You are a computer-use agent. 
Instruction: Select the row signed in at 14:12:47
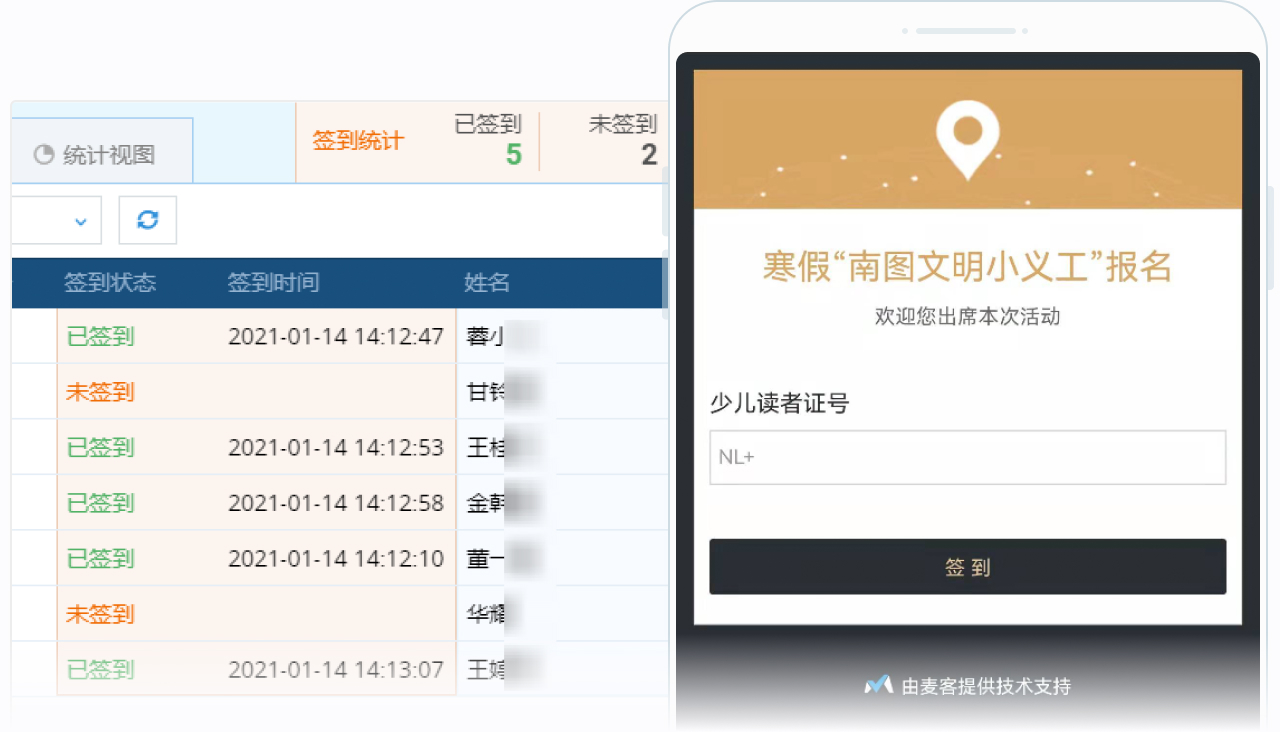(x=335, y=336)
